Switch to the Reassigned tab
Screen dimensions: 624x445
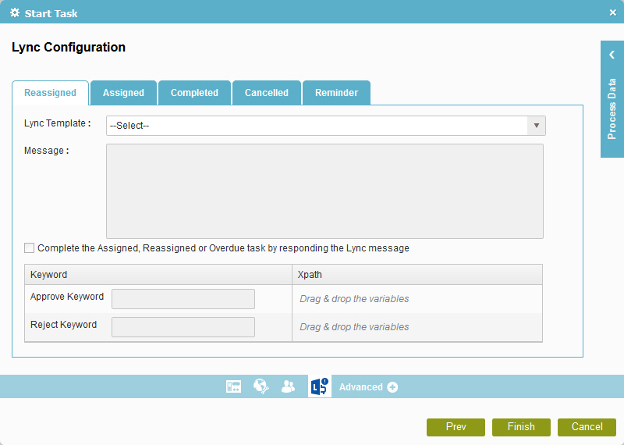[50, 93]
